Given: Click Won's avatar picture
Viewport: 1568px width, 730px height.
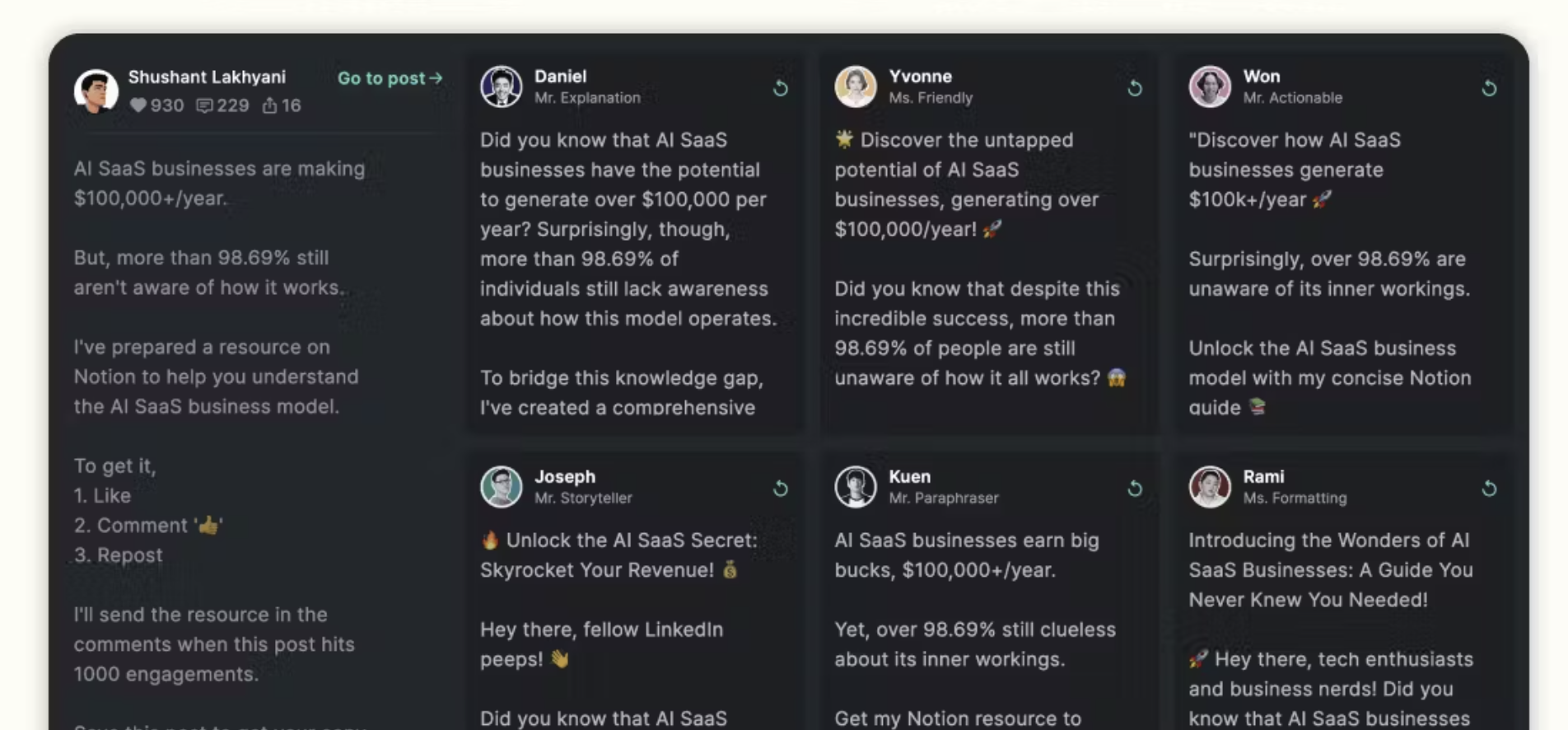Looking at the screenshot, I should (1210, 87).
